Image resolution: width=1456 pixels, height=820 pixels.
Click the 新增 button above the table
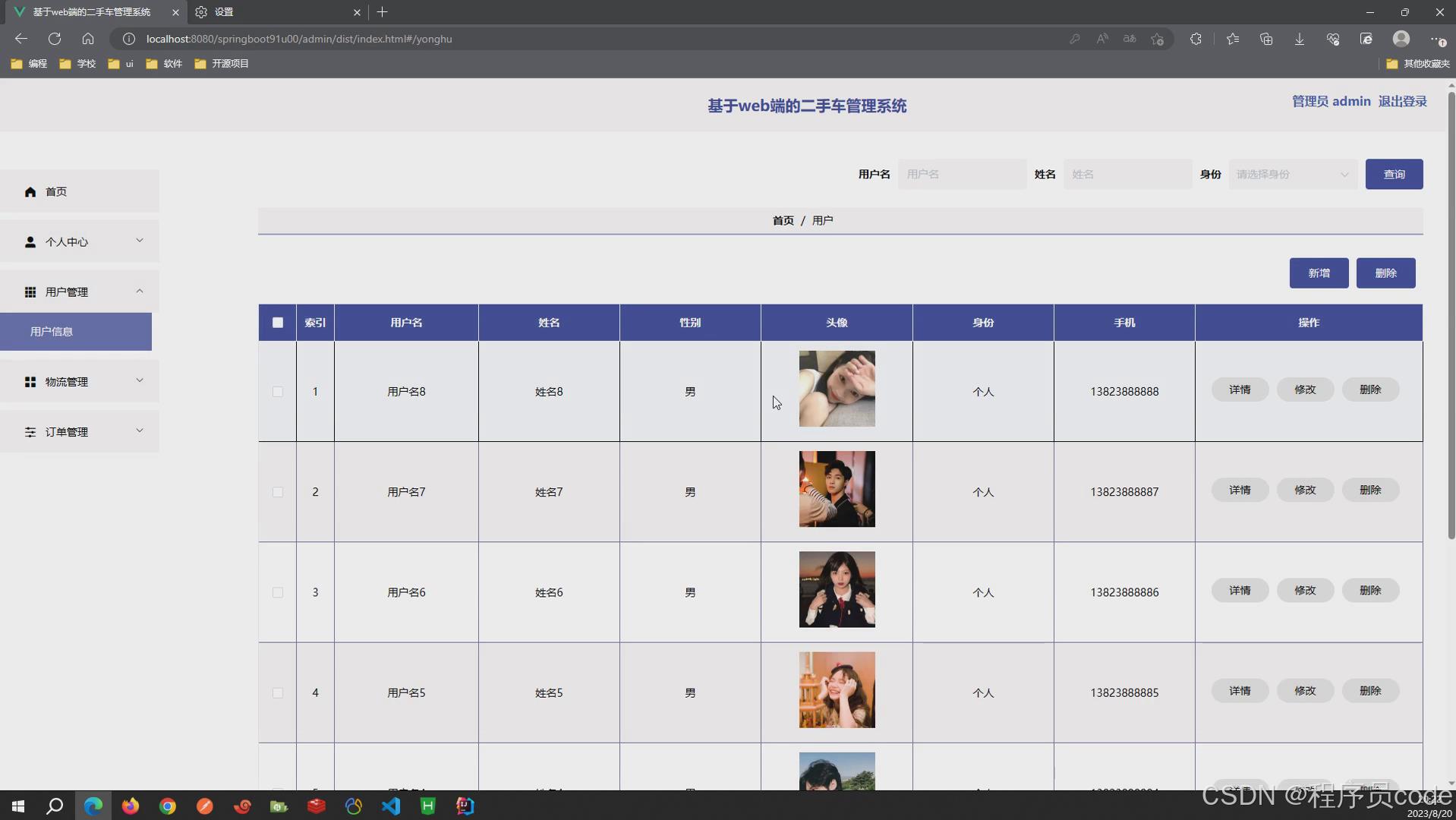click(x=1319, y=273)
